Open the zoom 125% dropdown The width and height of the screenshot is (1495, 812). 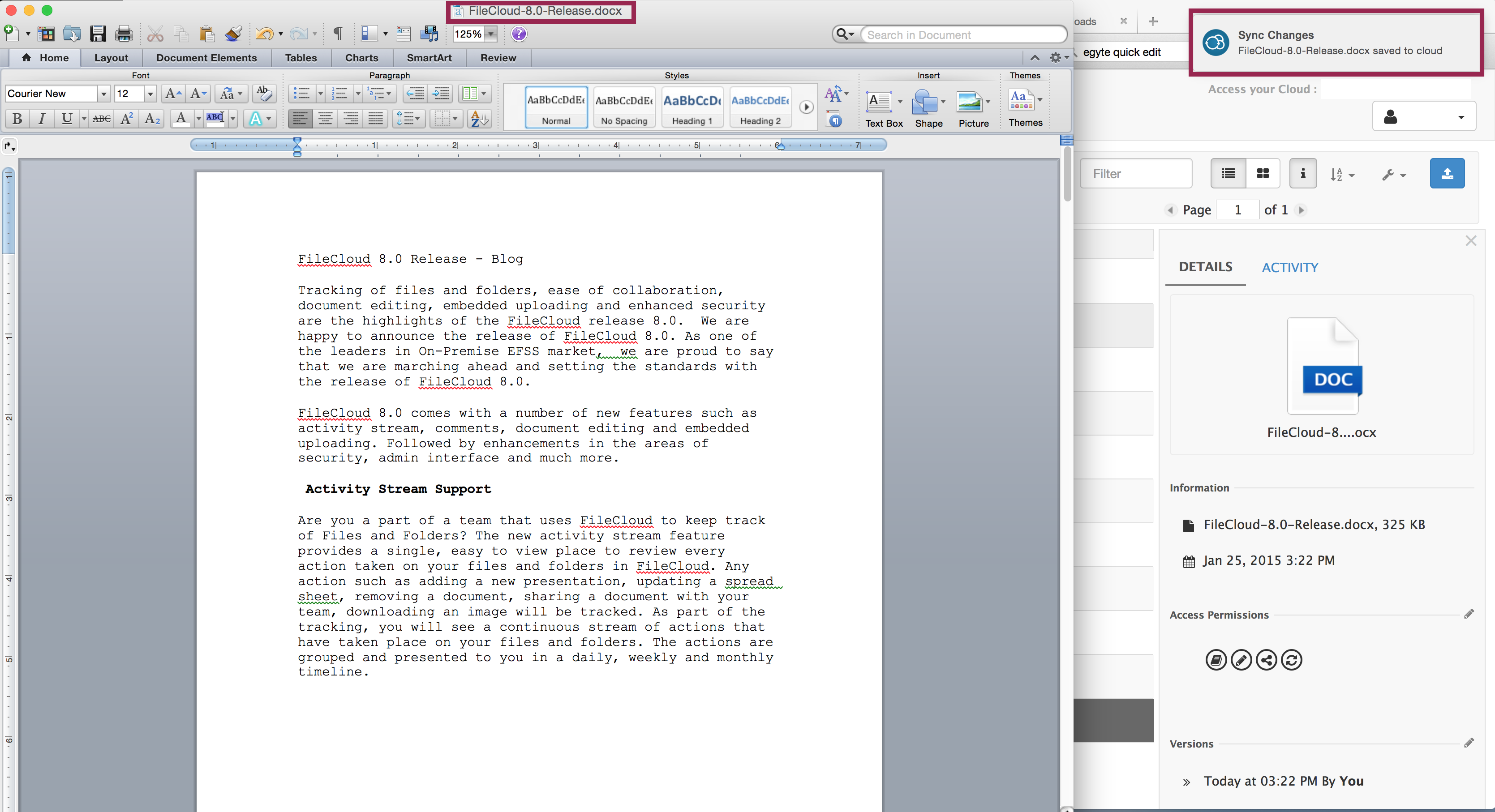pyautogui.click(x=491, y=34)
